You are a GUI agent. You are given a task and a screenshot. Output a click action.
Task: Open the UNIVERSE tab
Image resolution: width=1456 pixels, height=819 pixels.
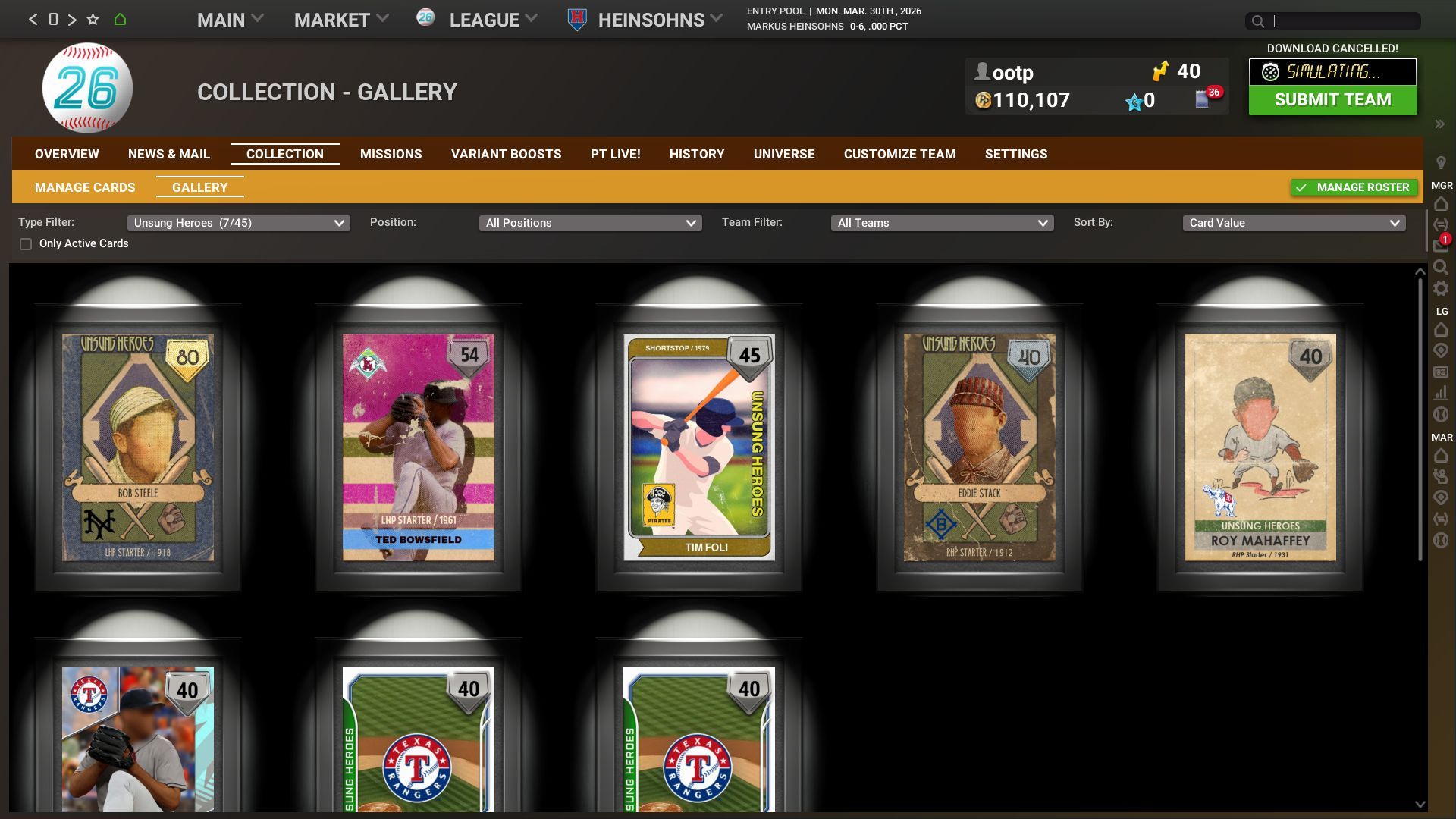(784, 154)
